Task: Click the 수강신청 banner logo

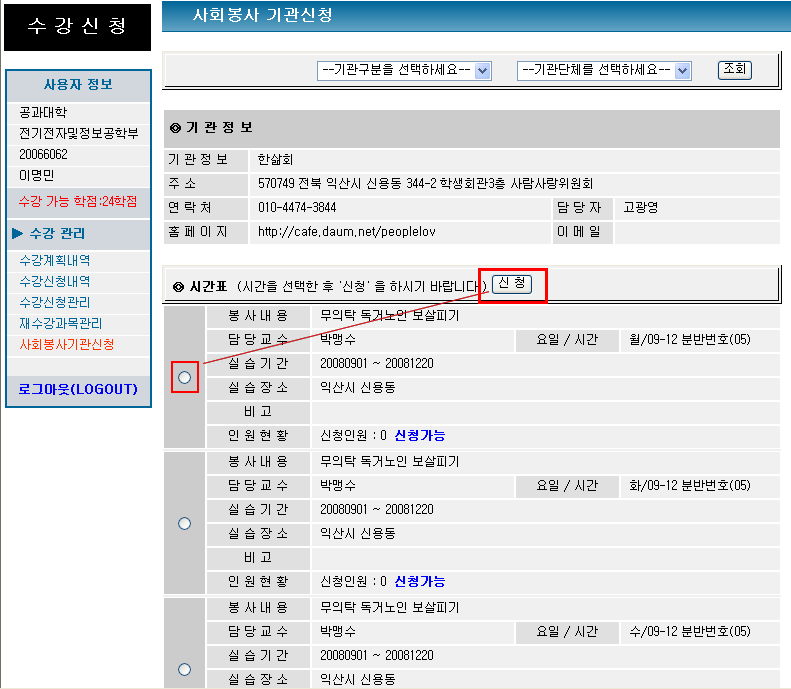Action: coord(77,27)
